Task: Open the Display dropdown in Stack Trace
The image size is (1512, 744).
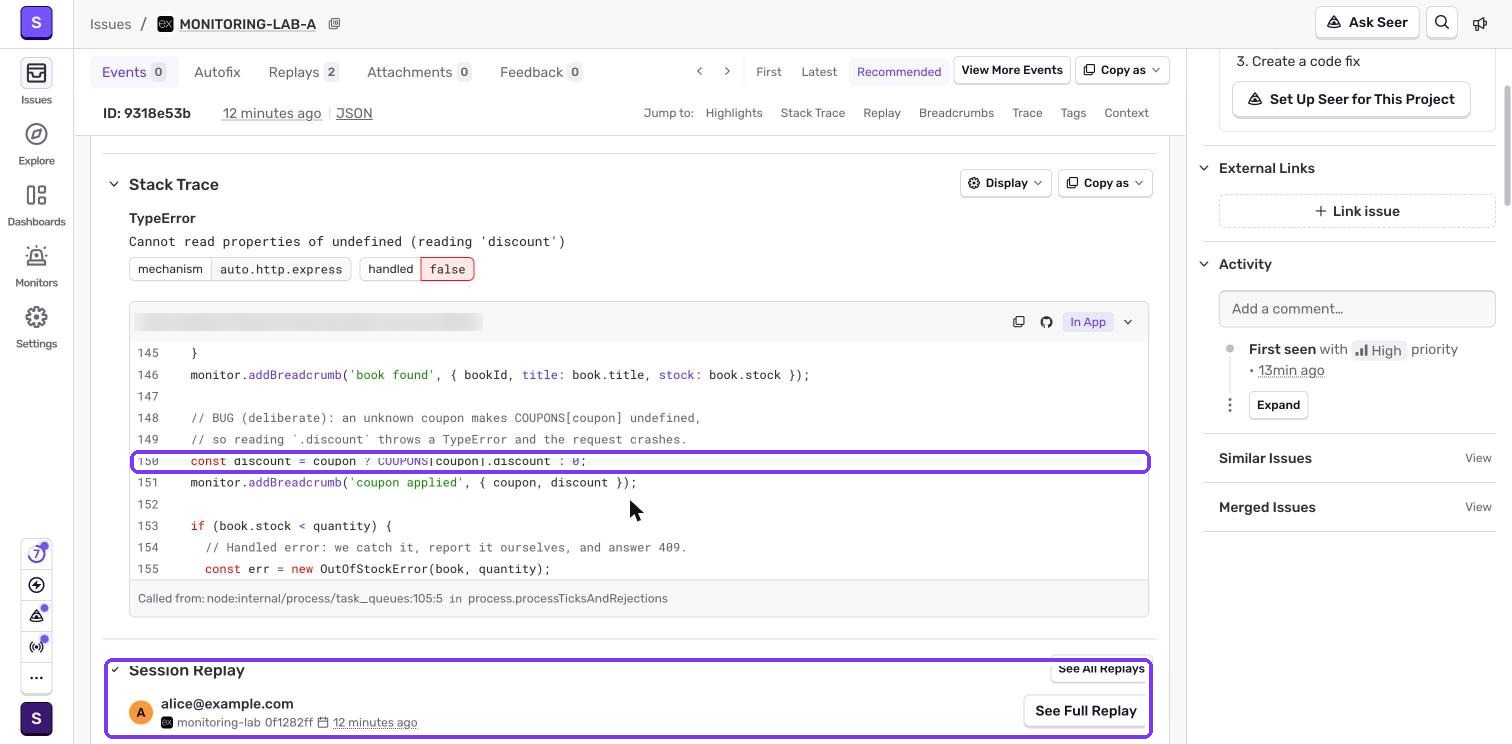Action: click(1005, 183)
